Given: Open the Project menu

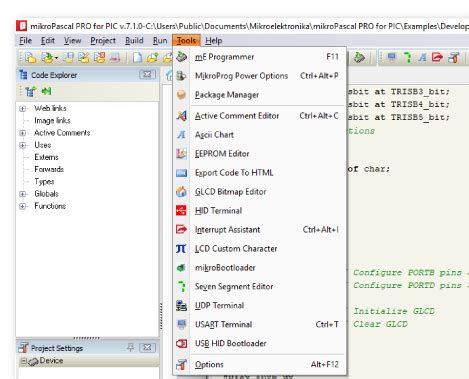Looking at the screenshot, I should 103,41.
